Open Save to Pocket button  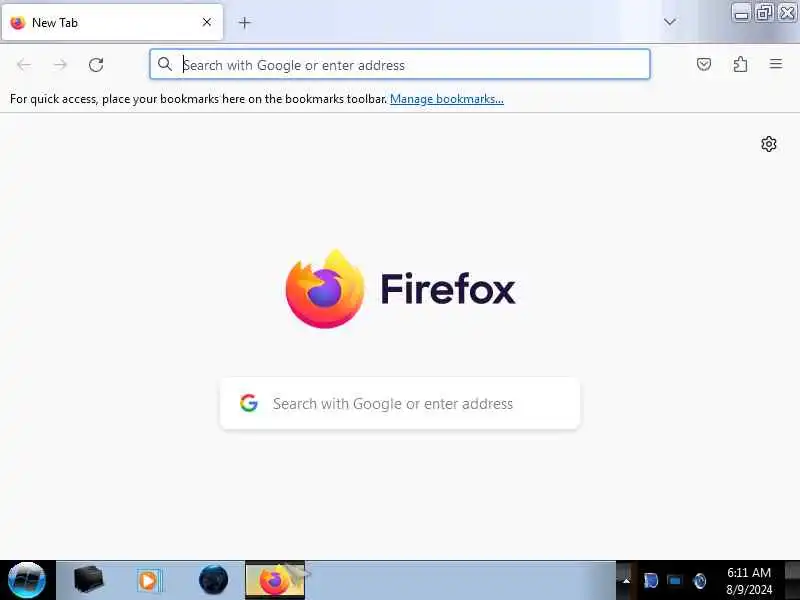[x=704, y=64]
